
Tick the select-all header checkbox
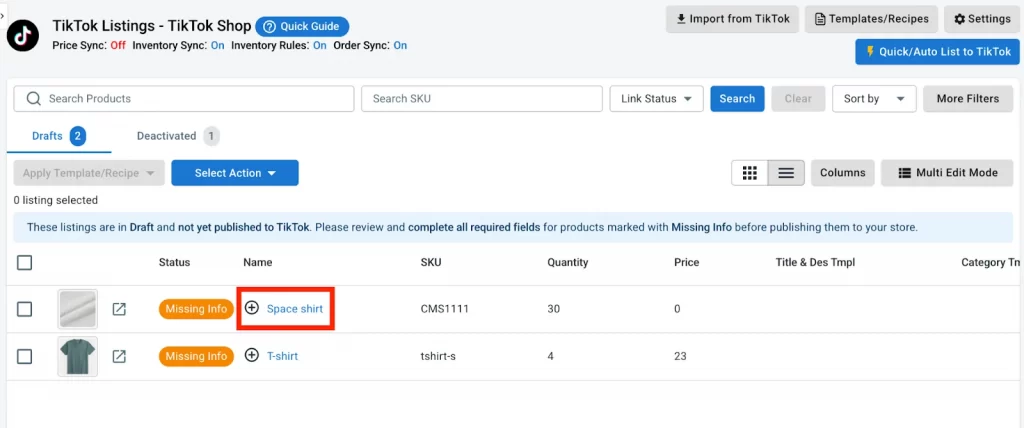point(24,263)
